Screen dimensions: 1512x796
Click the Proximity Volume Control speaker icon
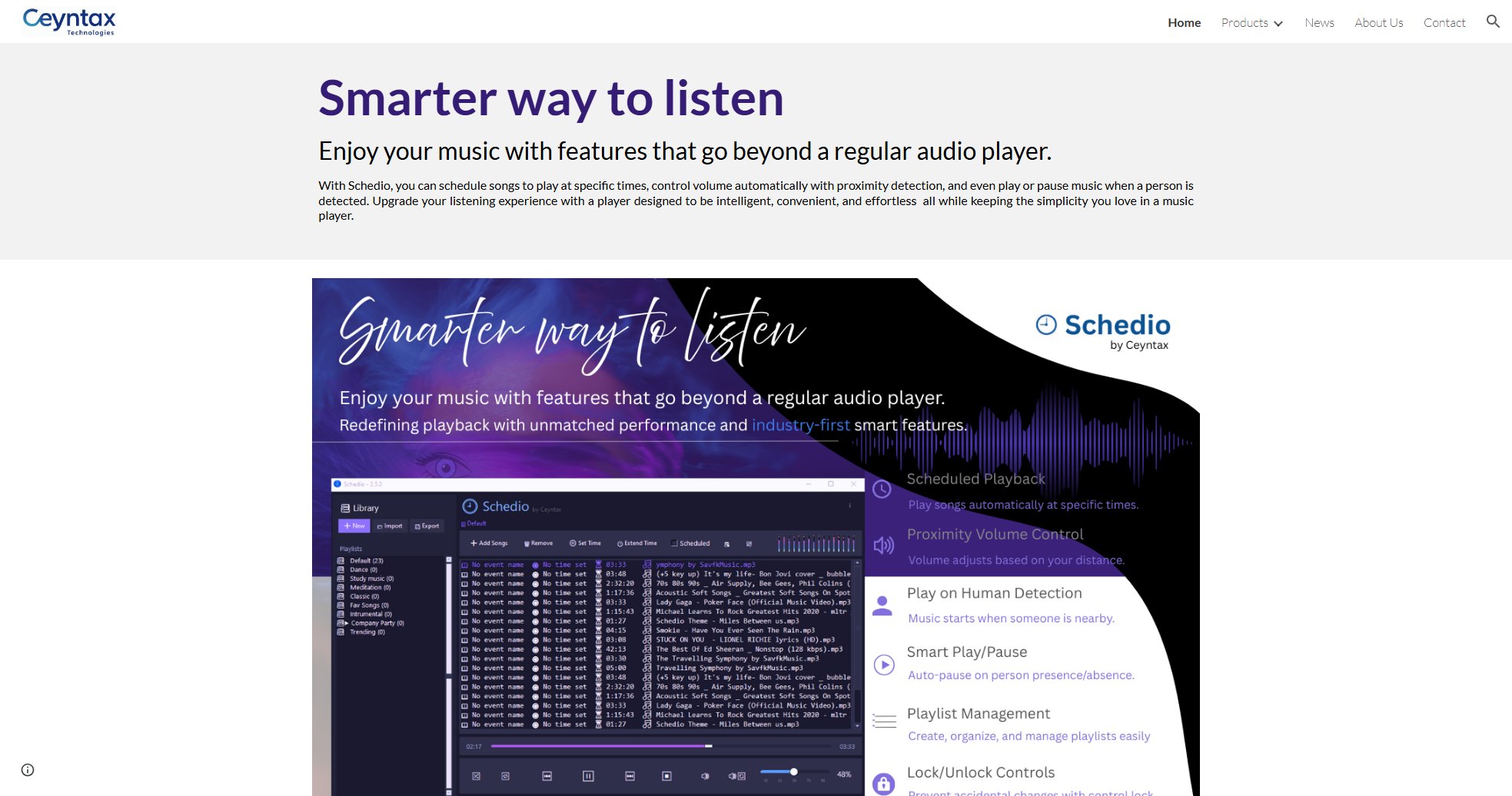click(883, 546)
